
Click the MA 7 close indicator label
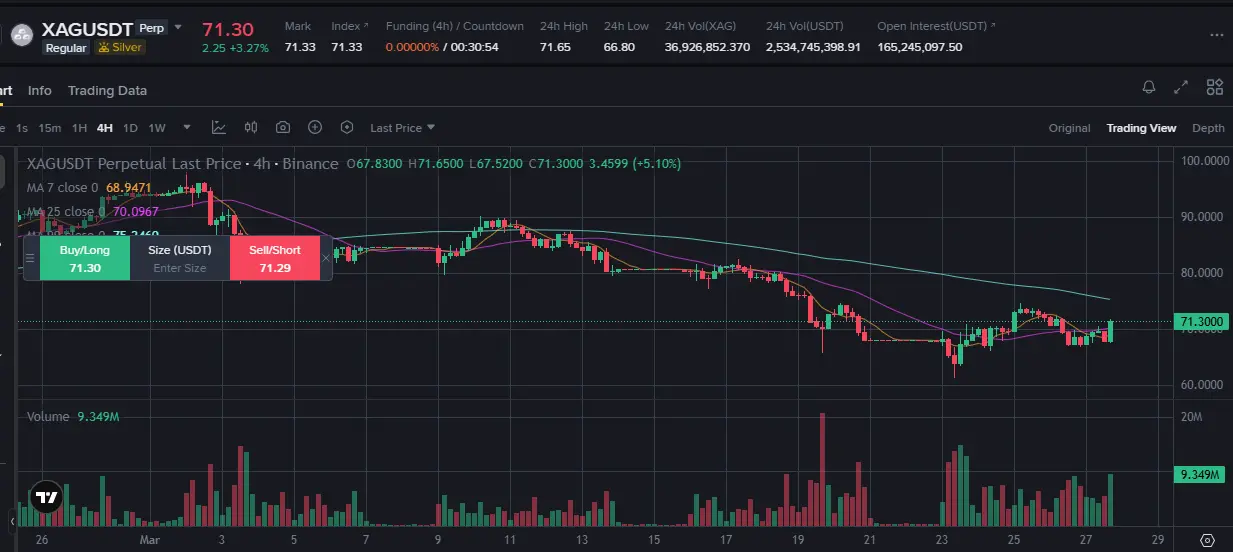point(62,187)
